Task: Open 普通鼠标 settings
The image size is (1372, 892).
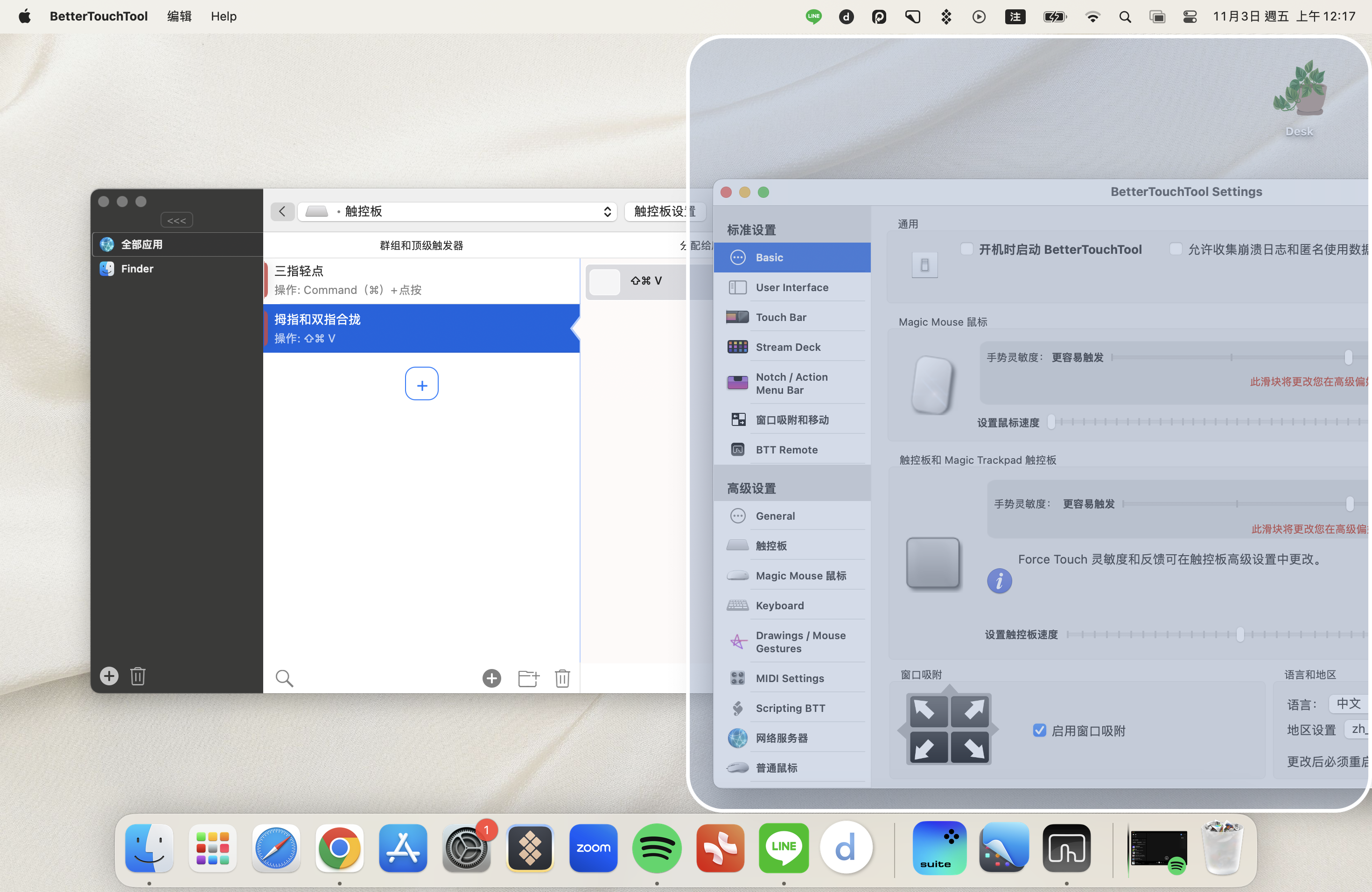Action: click(x=792, y=768)
